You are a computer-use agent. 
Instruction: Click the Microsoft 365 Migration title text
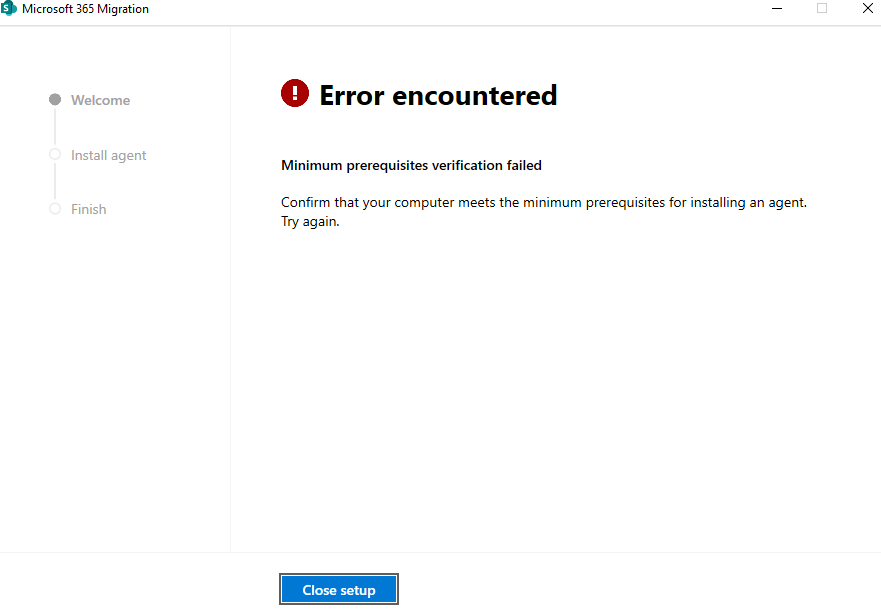87,8
